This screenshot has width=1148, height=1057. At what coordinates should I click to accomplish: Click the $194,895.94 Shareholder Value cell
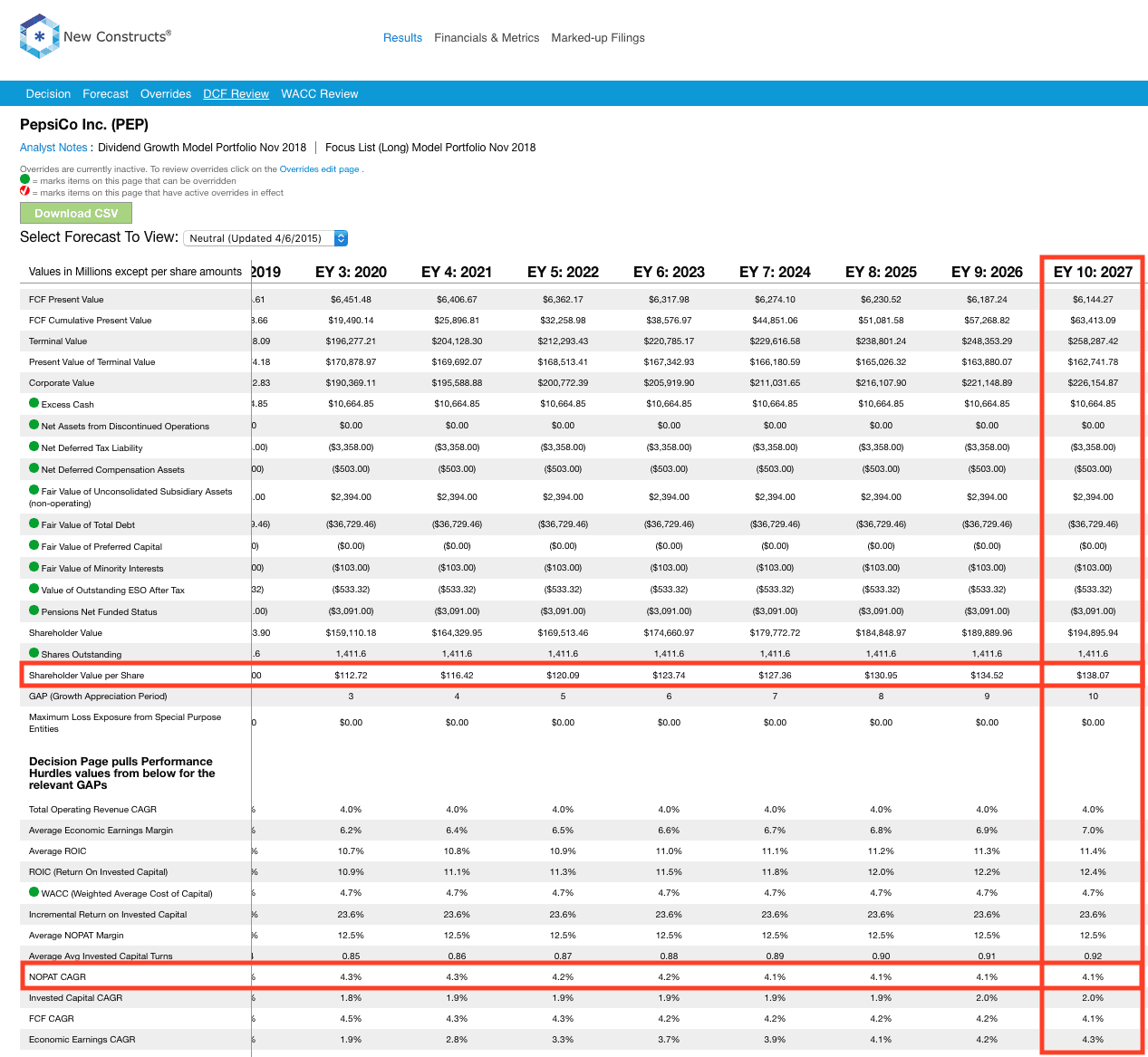[x=1093, y=633]
